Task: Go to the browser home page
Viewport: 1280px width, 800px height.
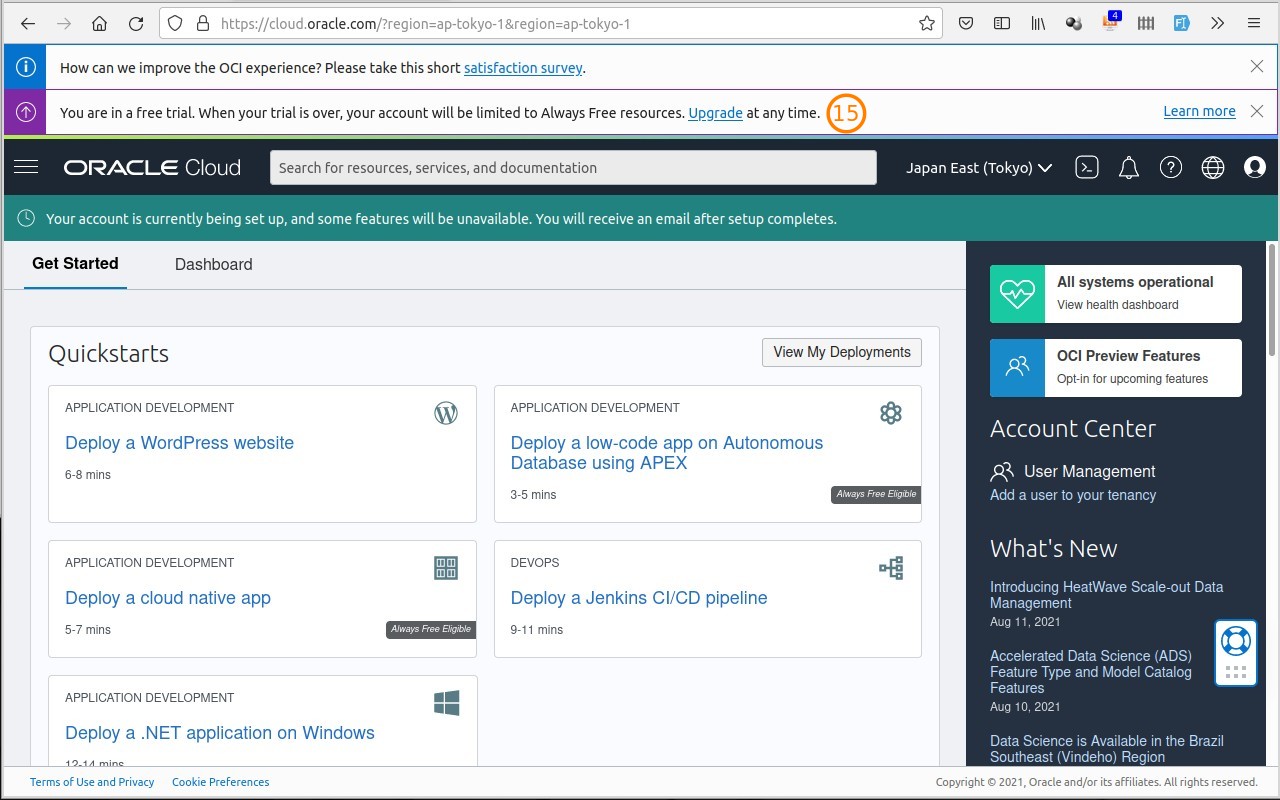Action: 99,23
